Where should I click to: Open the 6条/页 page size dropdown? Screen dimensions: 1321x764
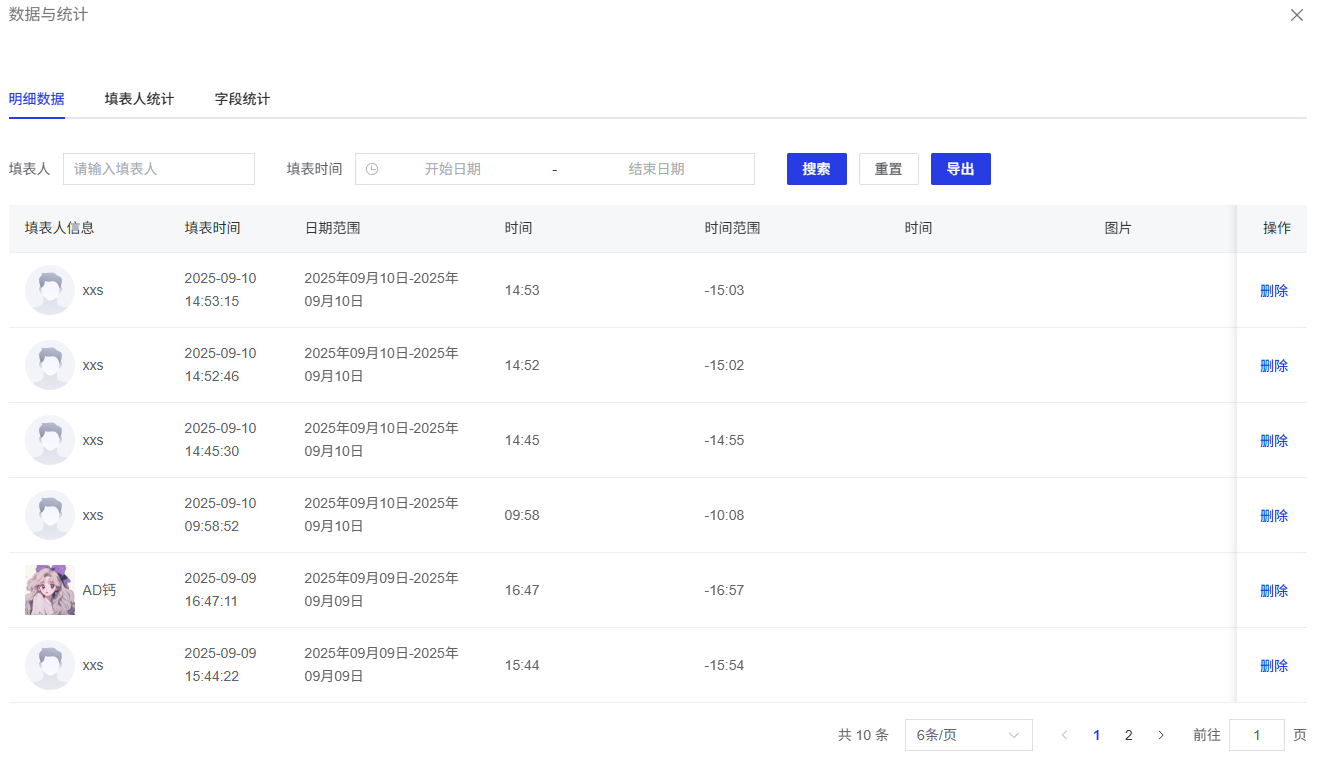click(x=968, y=735)
